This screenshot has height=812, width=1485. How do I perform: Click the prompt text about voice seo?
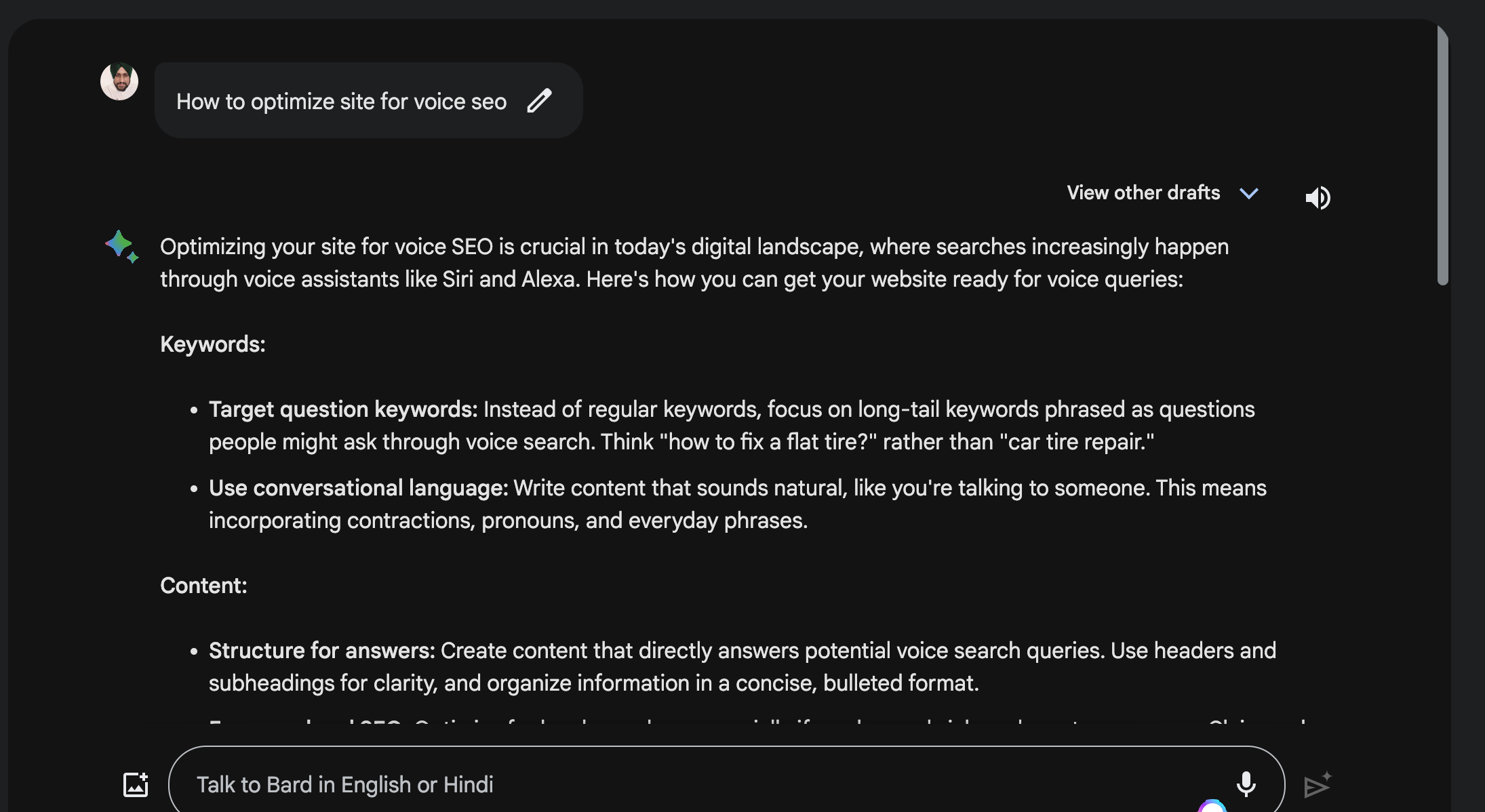tap(341, 102)
